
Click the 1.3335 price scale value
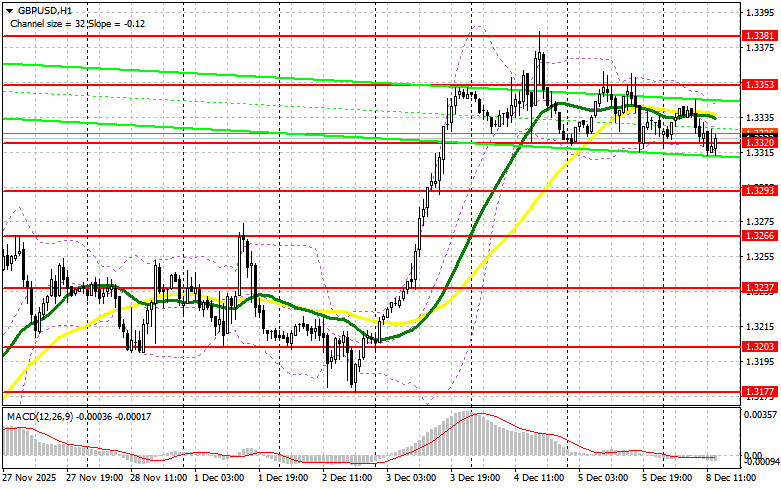(x=760, y=118)
